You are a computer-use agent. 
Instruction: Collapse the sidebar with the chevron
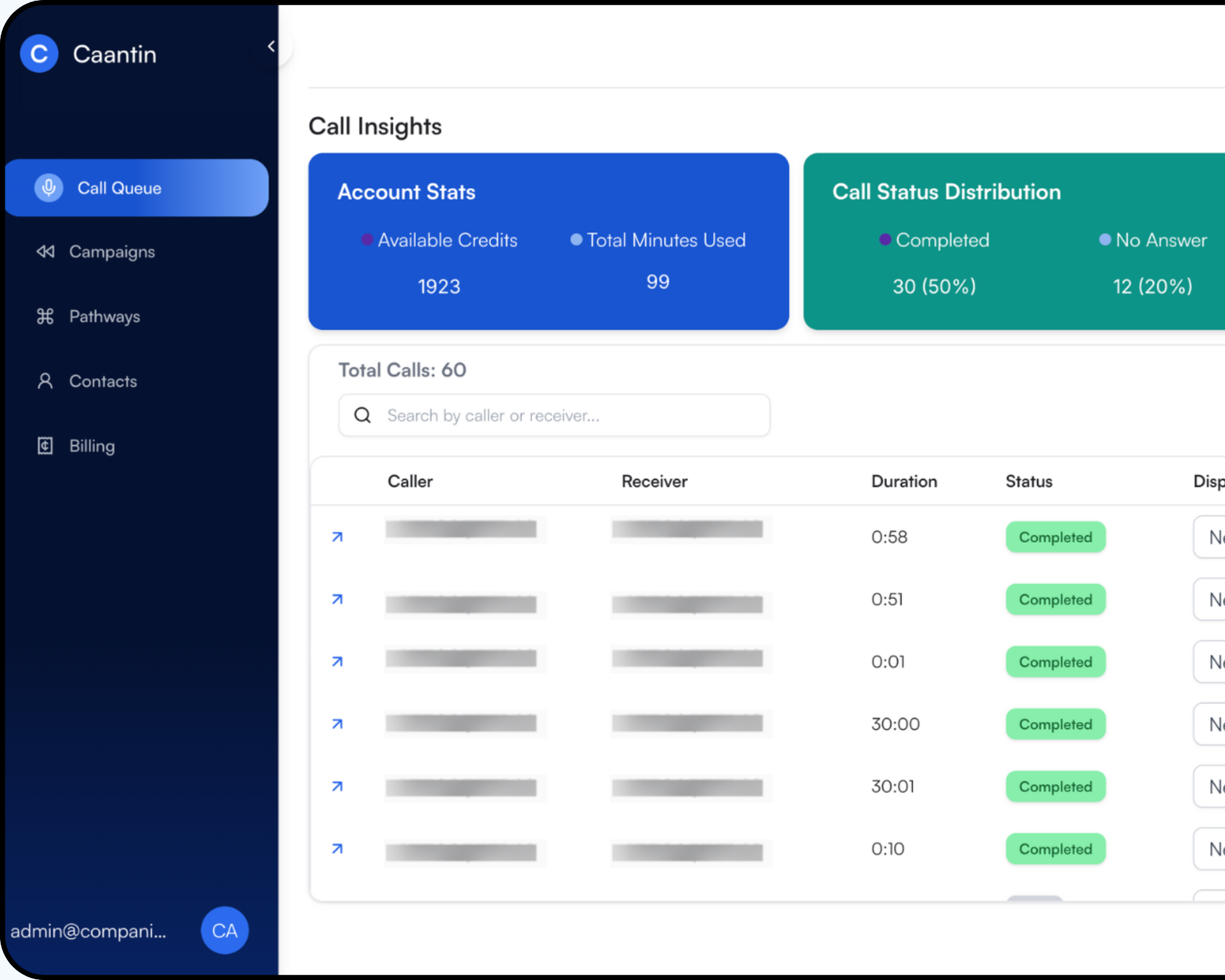point(271,45)
